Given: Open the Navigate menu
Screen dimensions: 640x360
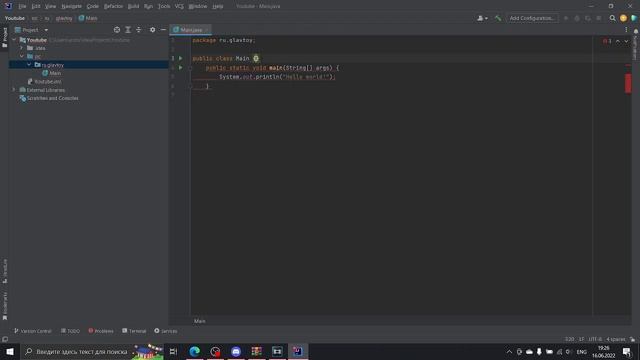Looking at the screenshot, I should (x=71, y=6).
